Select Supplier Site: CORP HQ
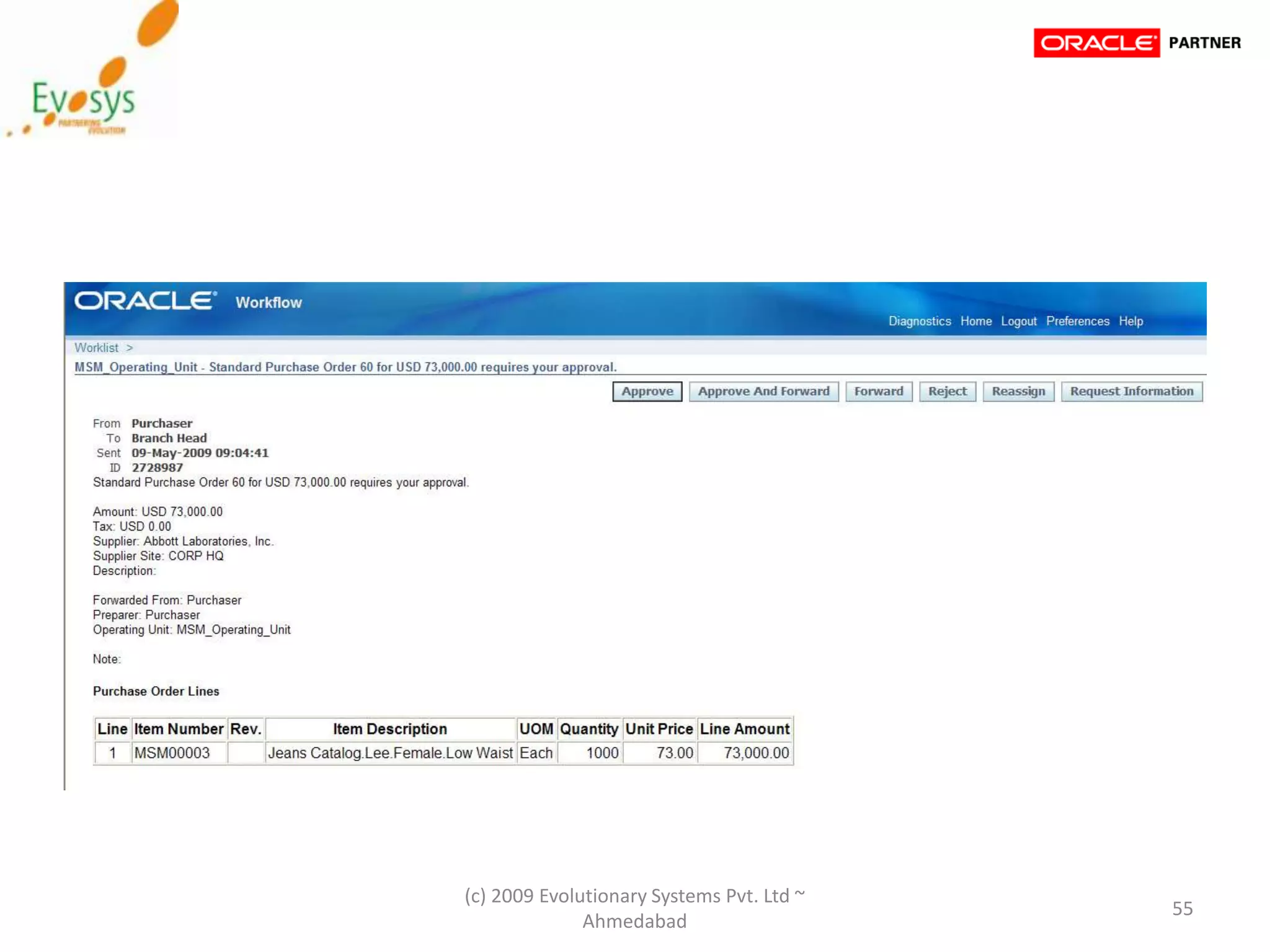The height and width of the screenshot is (952, 1270). tap(158, 556)
